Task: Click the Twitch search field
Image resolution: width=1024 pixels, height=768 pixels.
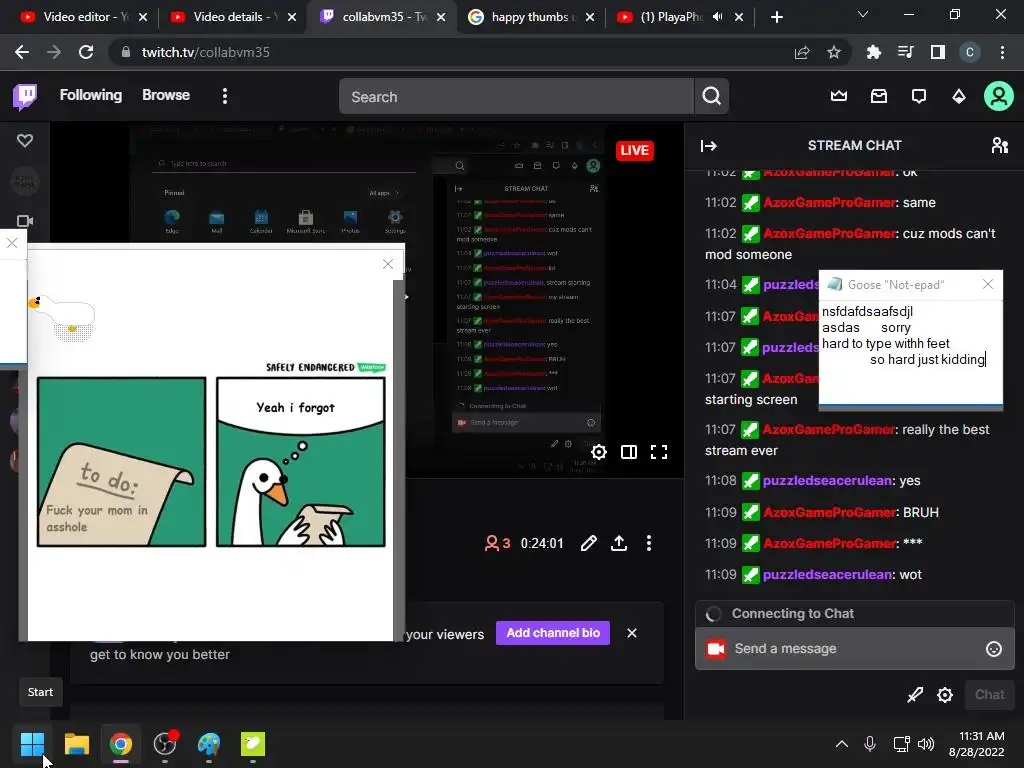Action: pyautogui.click(x=517, y=97)
